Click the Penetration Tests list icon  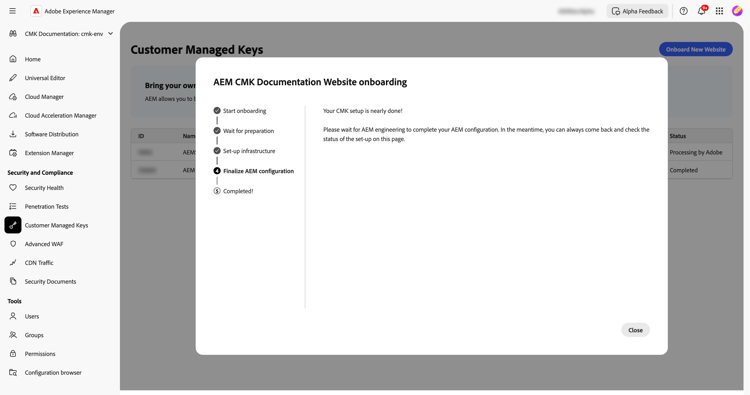13,206
